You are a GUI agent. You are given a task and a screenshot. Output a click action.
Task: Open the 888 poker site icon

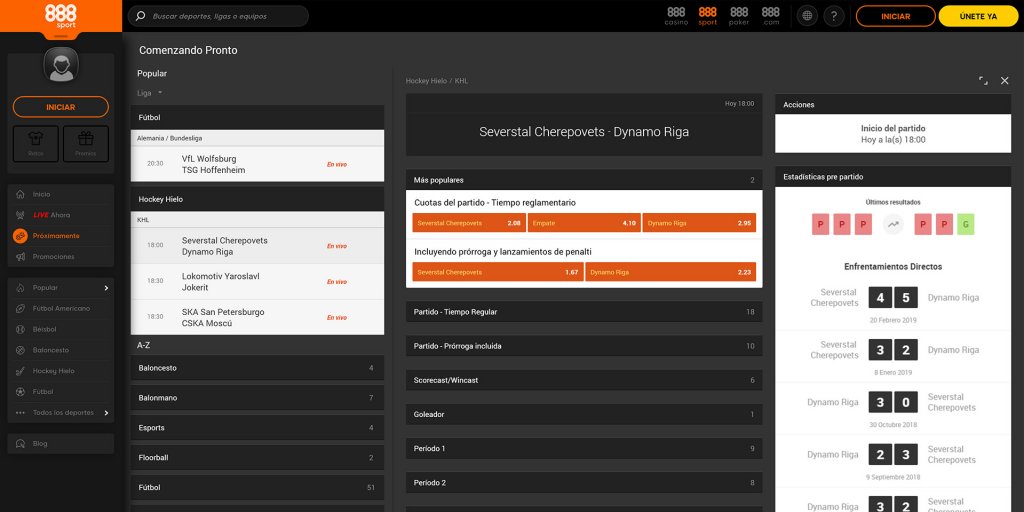pyautogui.click(x=739, y=16)
